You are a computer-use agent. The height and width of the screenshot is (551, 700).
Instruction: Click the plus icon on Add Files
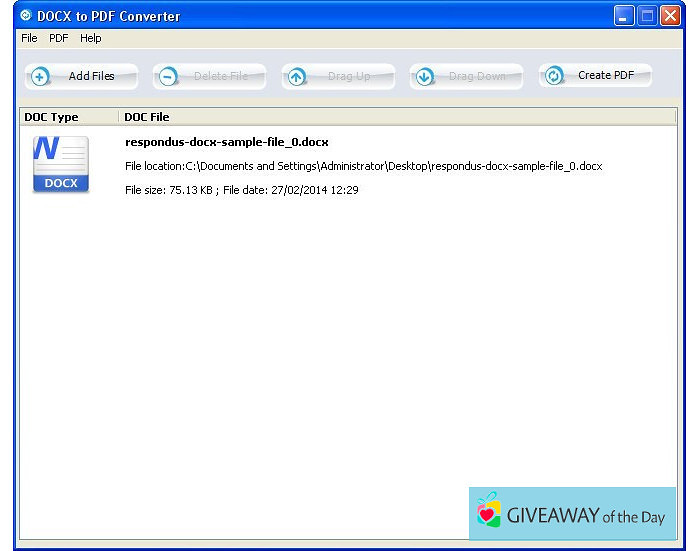coord(40,76)
